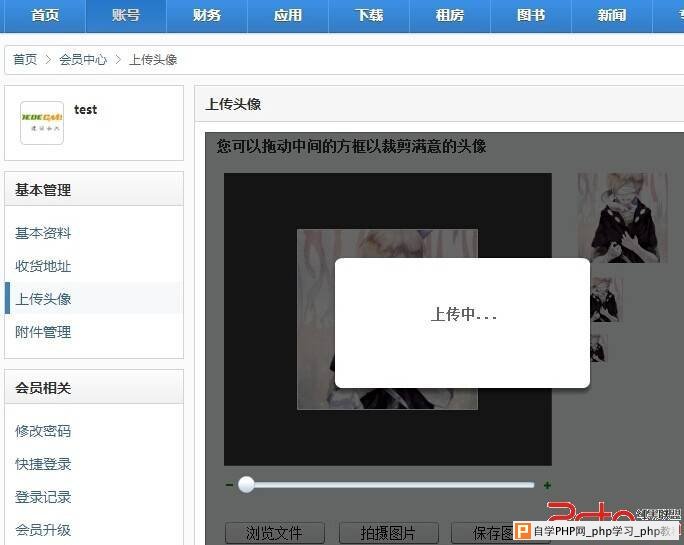Screen dimensions: 684x545
Task: Click the test user avatar image
Action: 42,123
